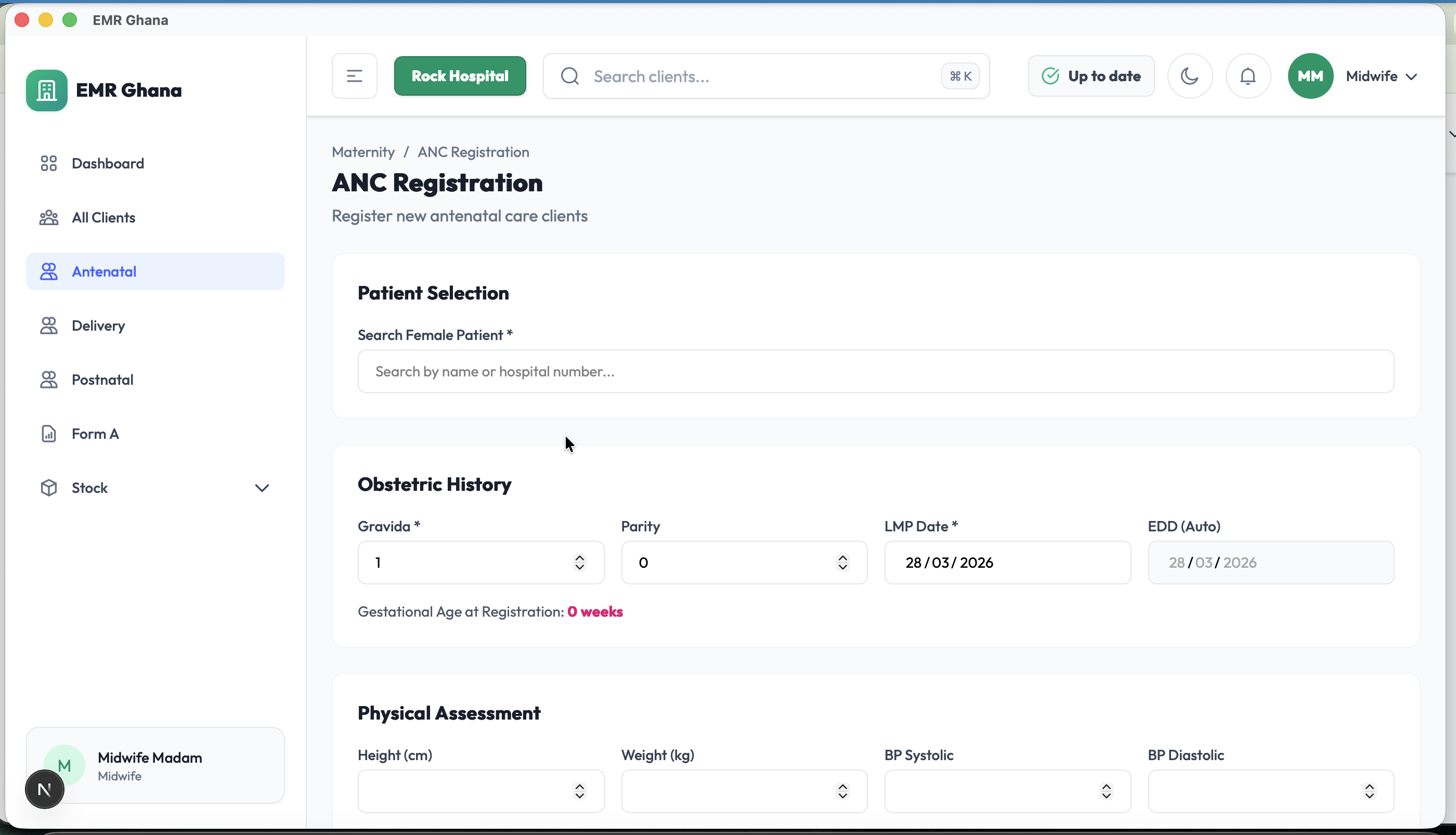Open the Maternity breadcrumb link
Viewport: 1456px width, 835px height.
(x=362, y=152)
